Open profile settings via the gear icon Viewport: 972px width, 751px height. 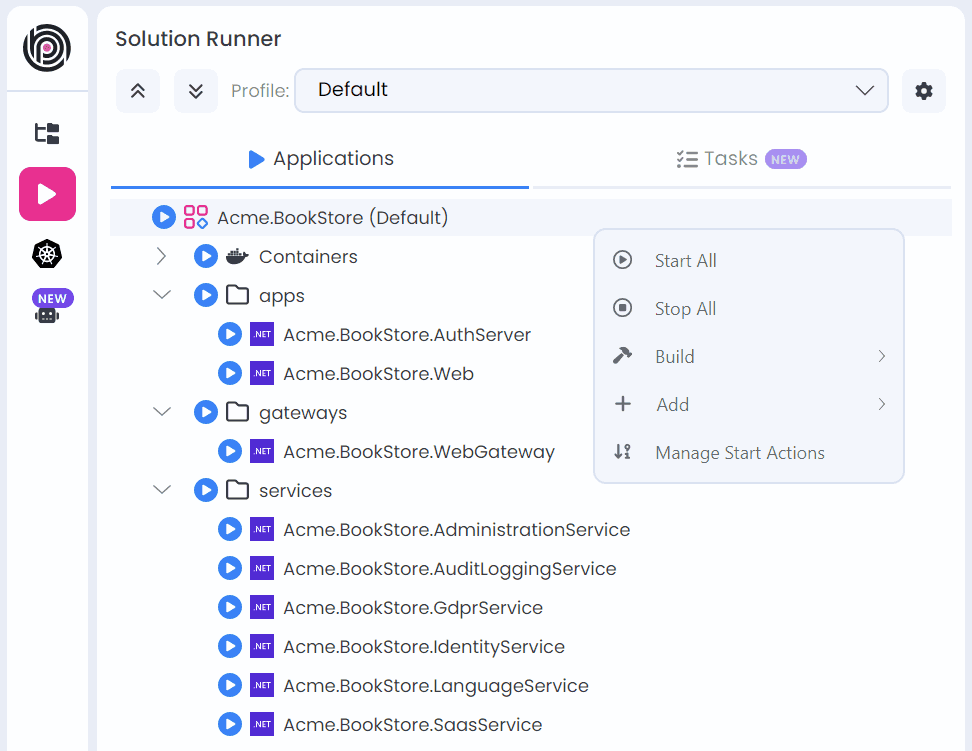[923, 91]
